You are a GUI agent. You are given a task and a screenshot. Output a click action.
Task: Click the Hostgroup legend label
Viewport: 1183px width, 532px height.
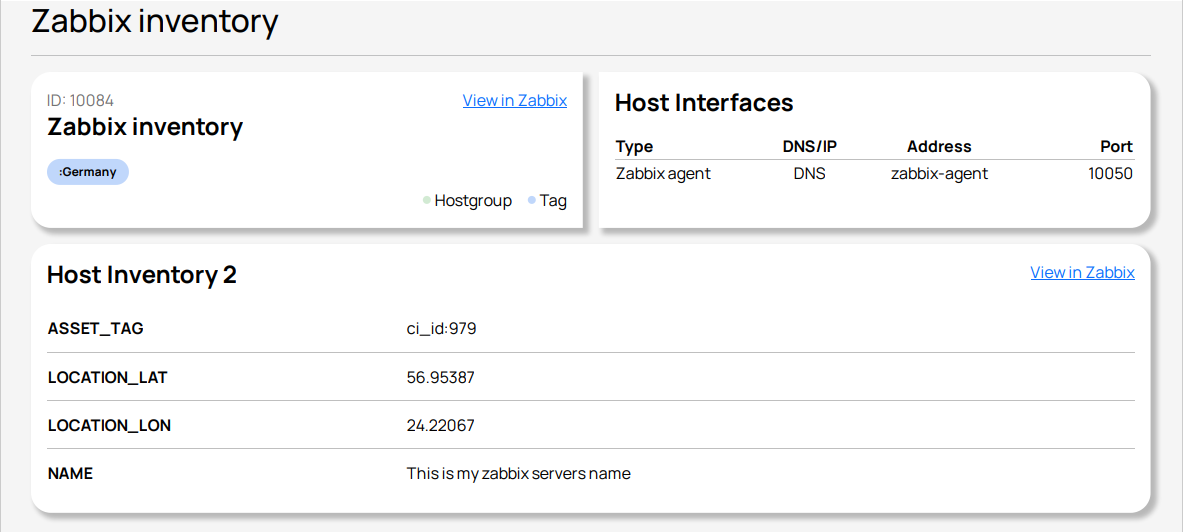[473, 201]
